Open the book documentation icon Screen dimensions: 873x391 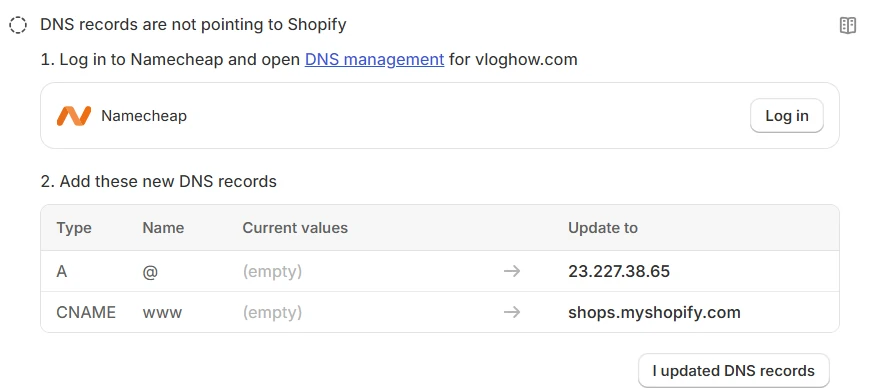847,25
